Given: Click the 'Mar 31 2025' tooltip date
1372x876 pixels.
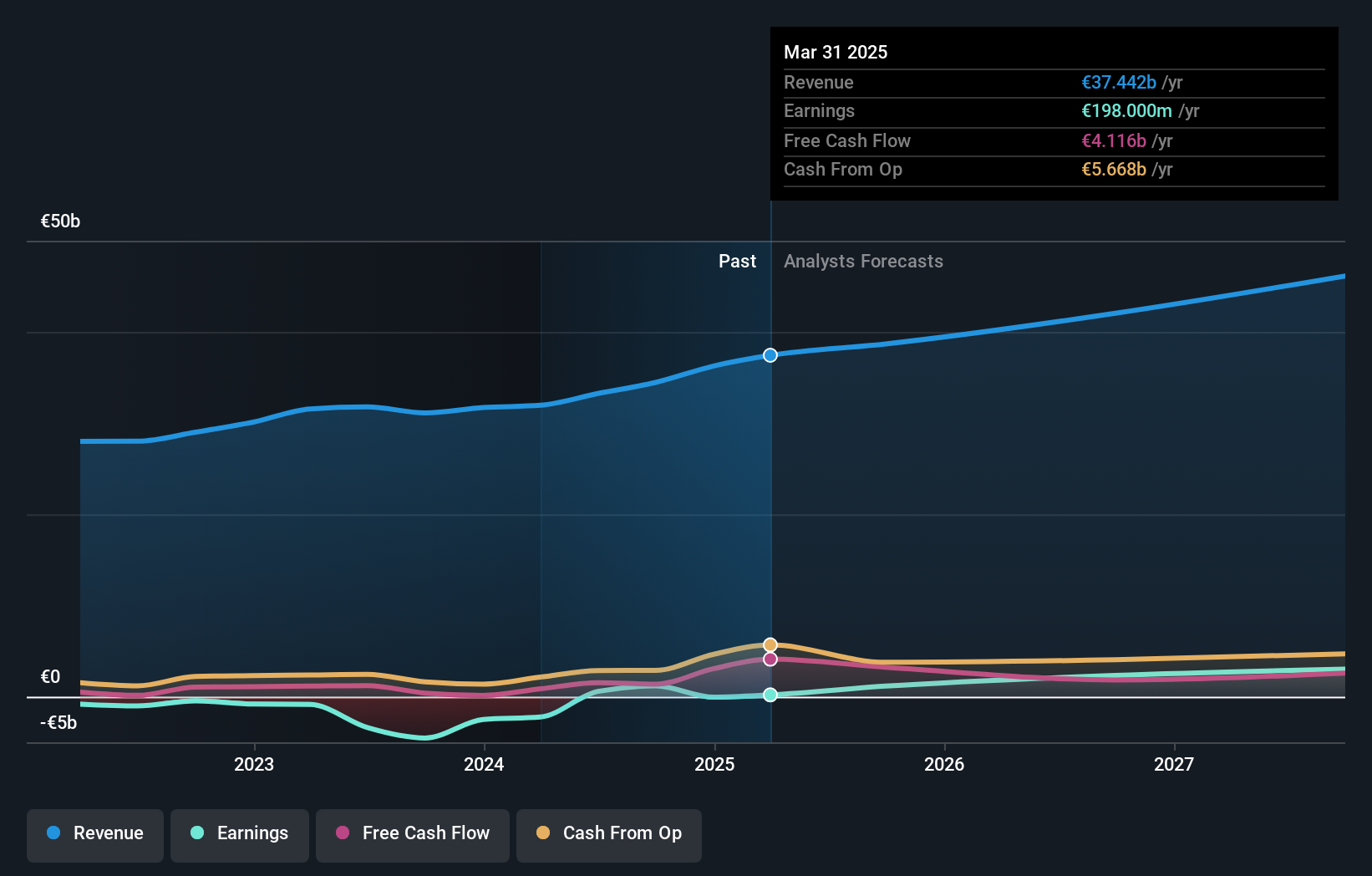Looking at the screenshot, I should click(836, 52).
